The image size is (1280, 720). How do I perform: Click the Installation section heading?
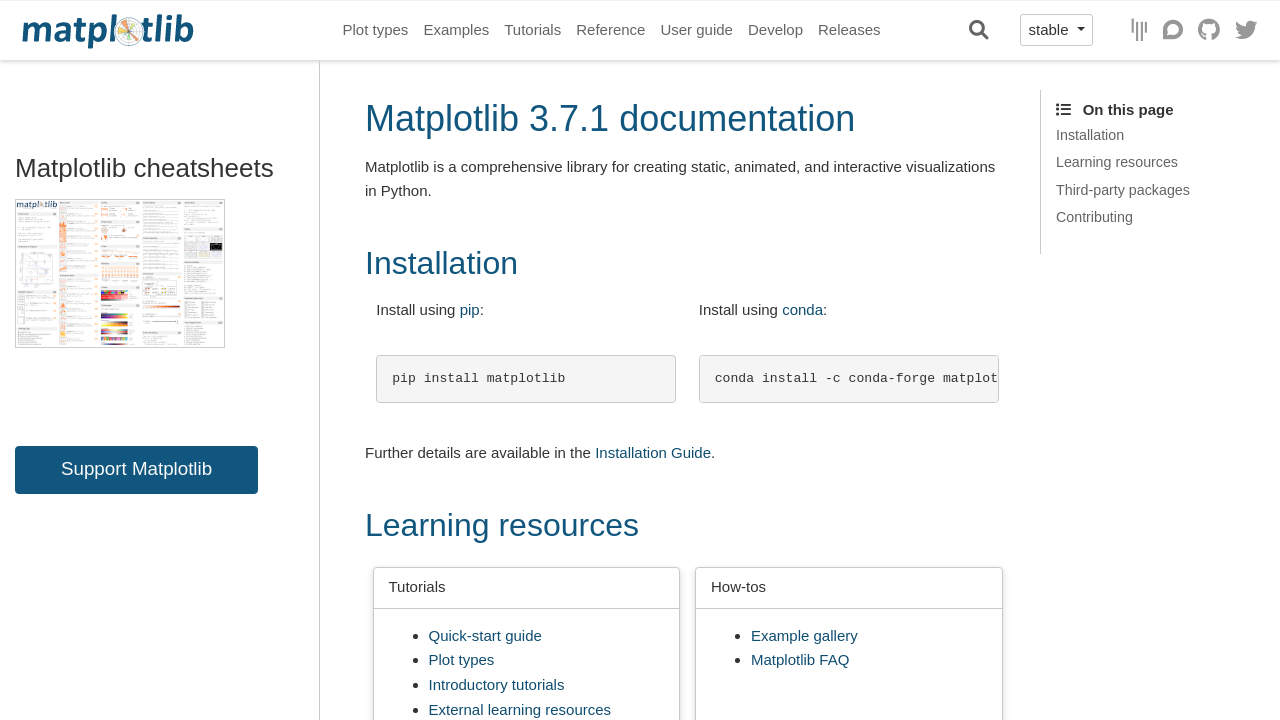(x=441, y=264)
